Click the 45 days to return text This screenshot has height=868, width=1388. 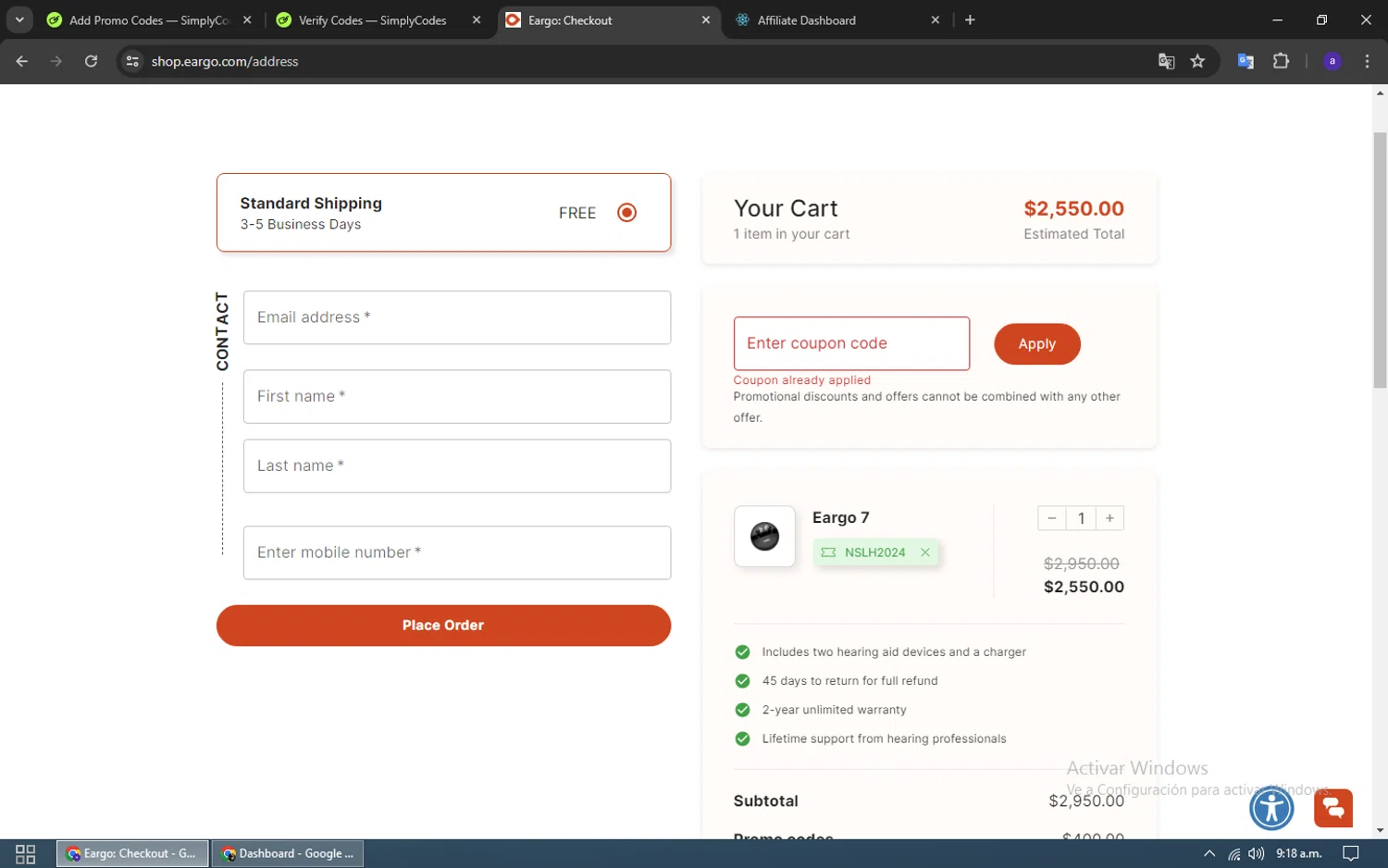[849, 681]
